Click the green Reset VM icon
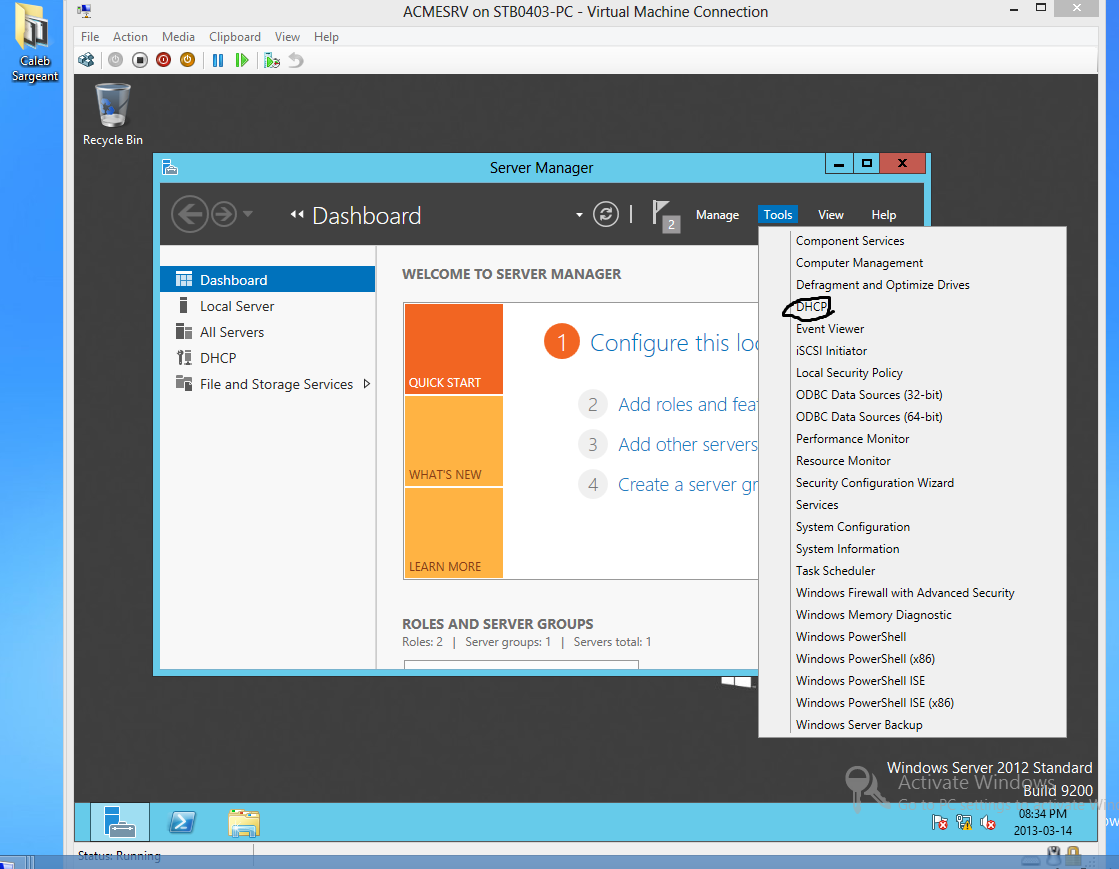The image size is (1119, 869). pyautogui.click(x=242, y=60)
